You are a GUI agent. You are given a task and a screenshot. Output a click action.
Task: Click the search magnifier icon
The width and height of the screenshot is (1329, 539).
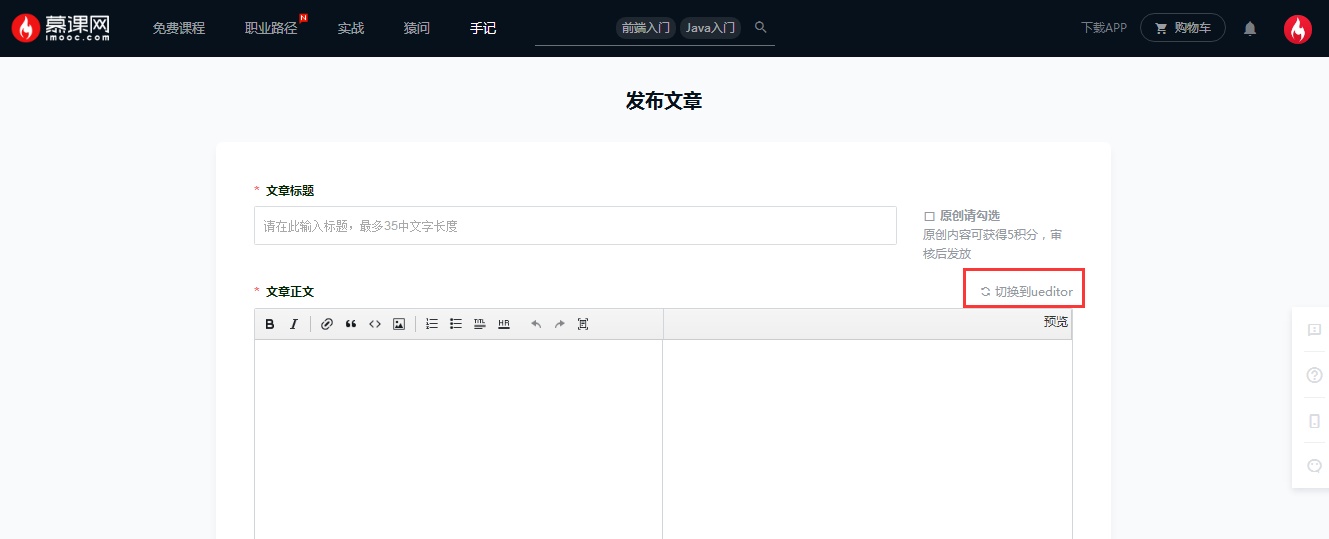pyautogui.click(x=761, y=27)
